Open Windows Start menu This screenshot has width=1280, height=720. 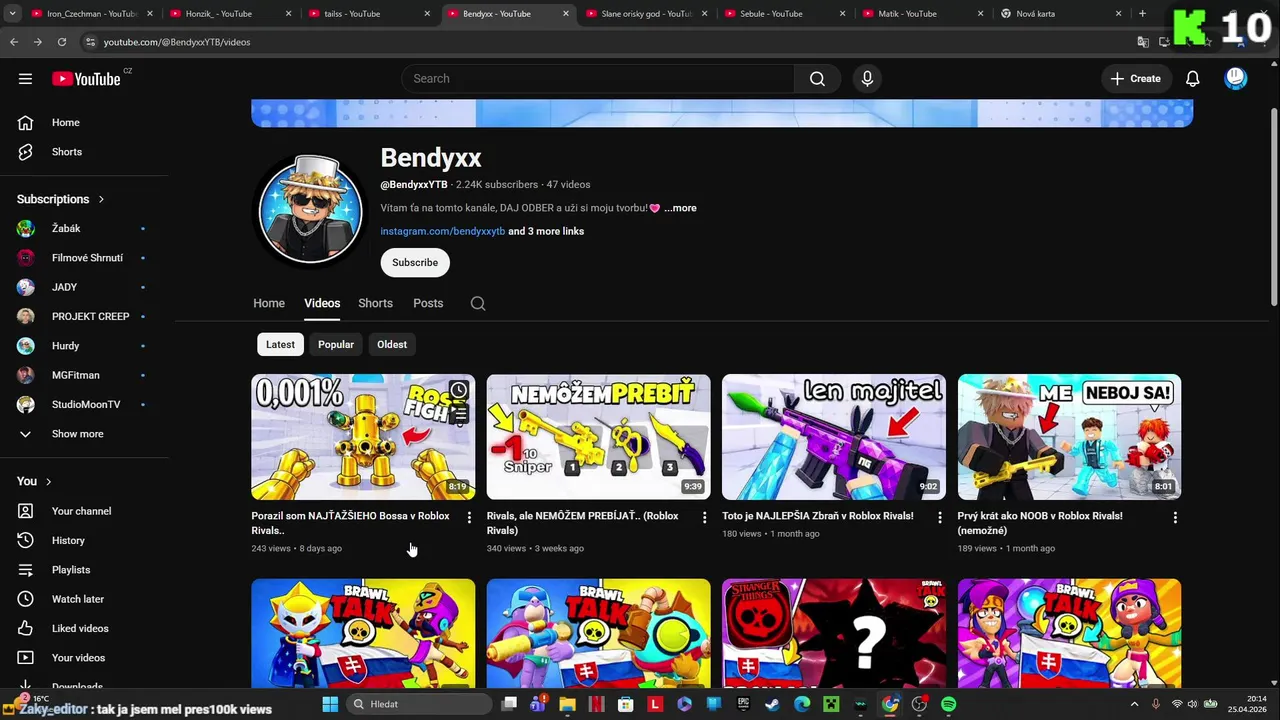coord(330,704)
